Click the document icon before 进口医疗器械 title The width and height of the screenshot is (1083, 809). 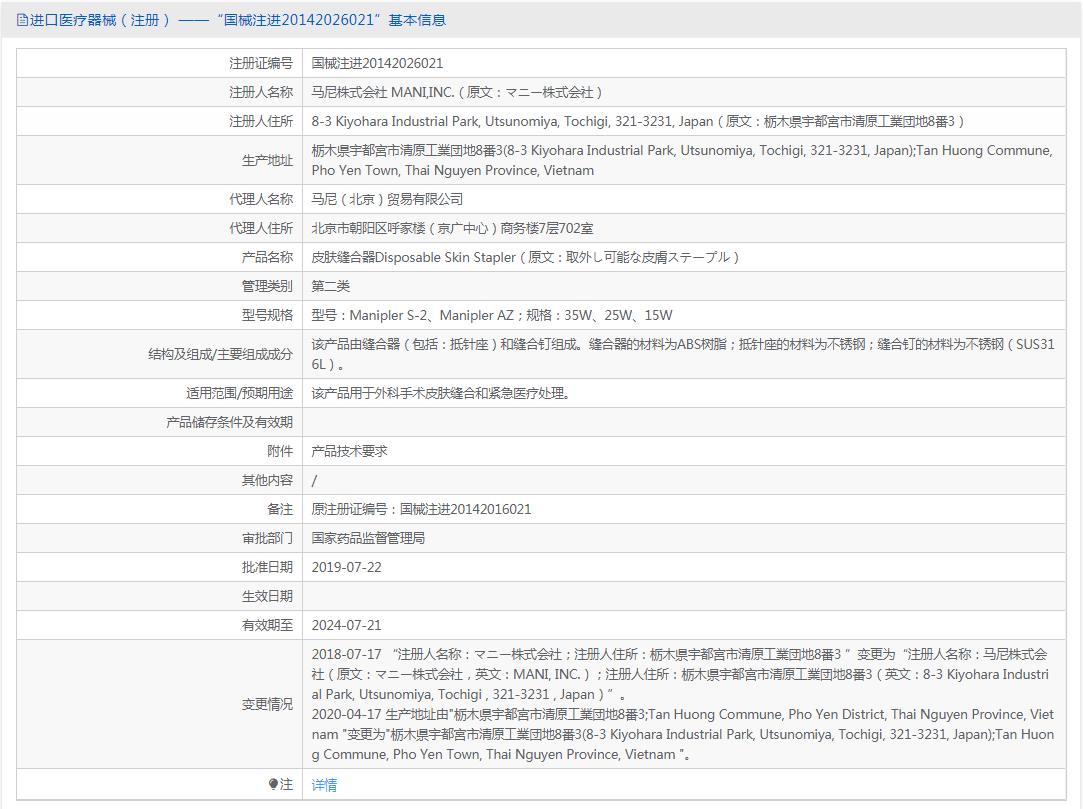click(22, 20)
